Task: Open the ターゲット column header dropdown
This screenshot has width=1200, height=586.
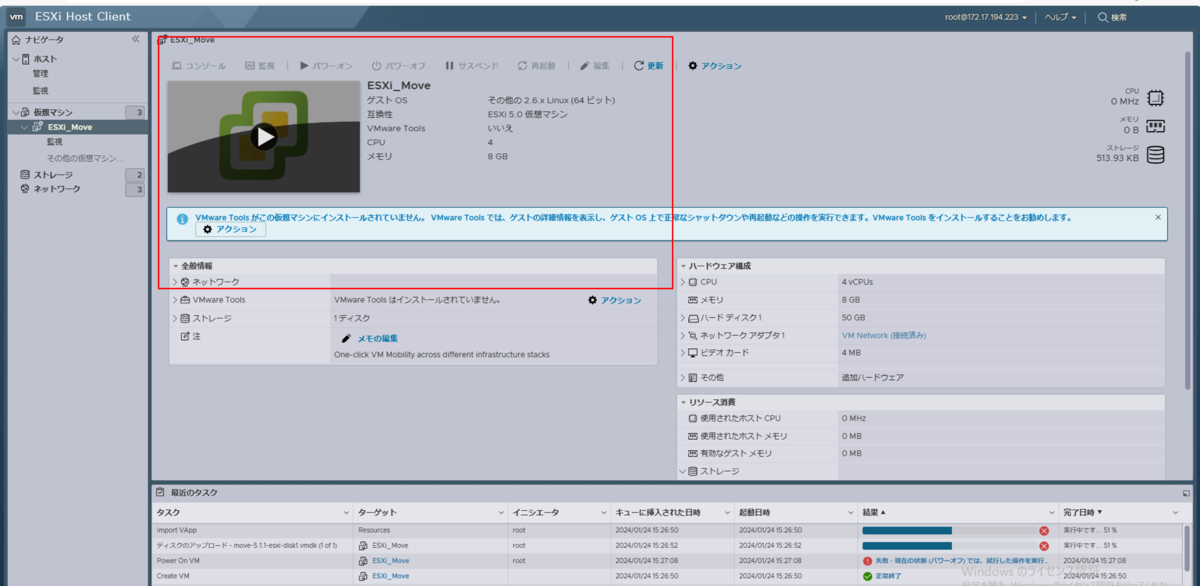Action: click(500, 513)
